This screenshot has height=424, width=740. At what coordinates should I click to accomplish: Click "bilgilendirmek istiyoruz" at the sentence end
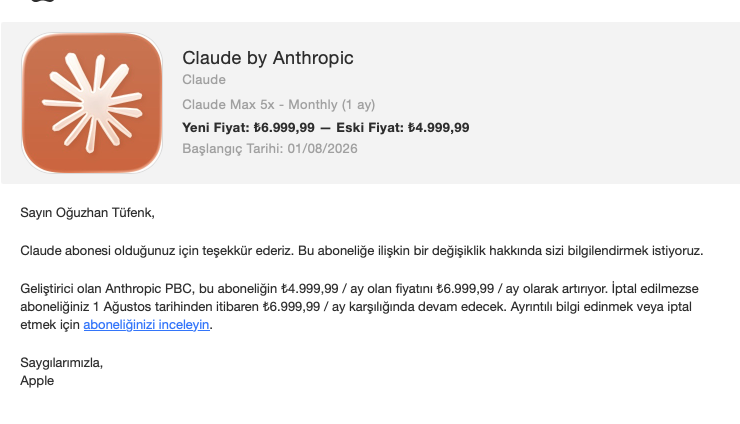[635, 251]
